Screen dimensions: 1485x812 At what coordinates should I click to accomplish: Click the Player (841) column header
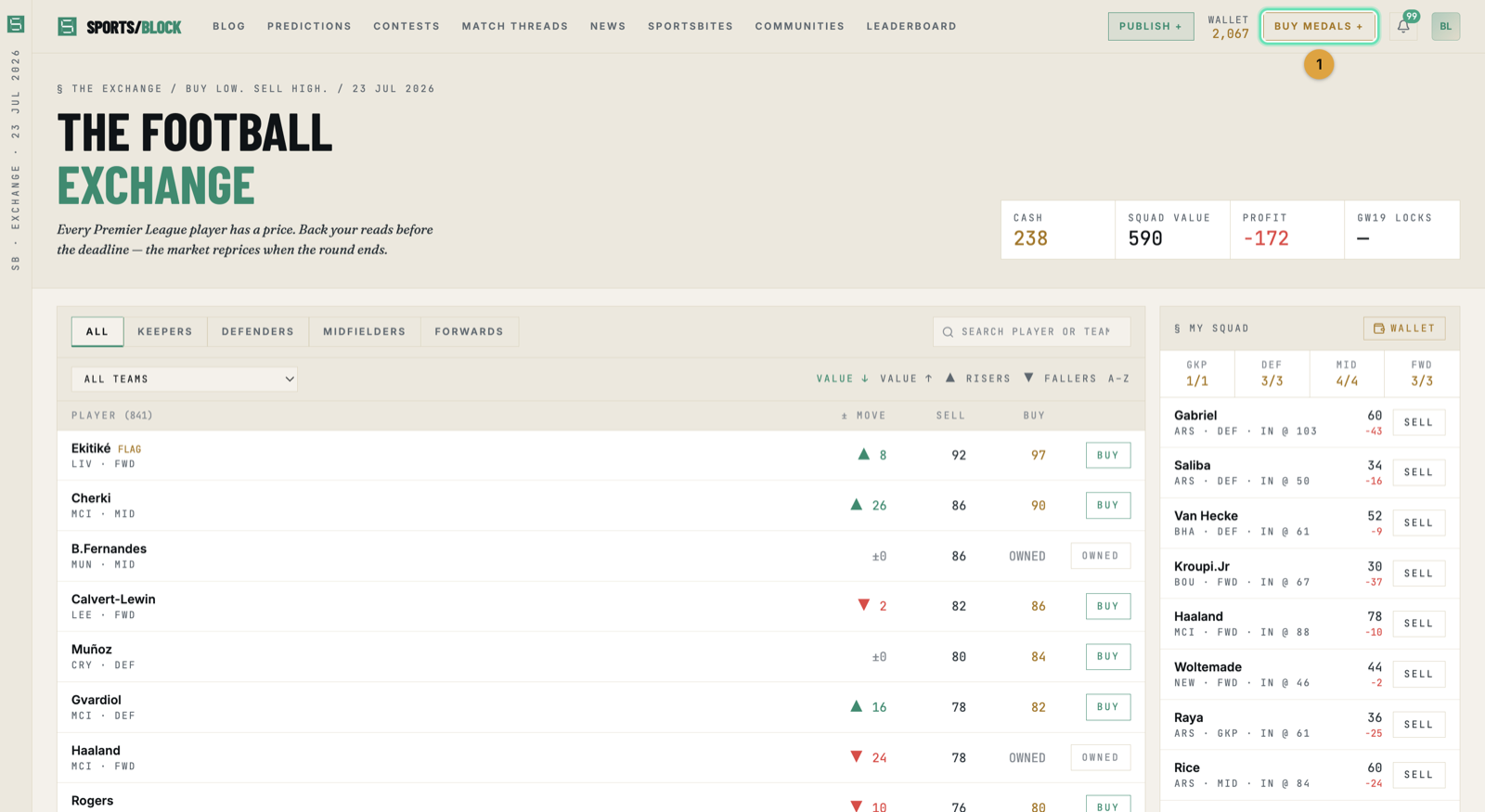(112, 416)
